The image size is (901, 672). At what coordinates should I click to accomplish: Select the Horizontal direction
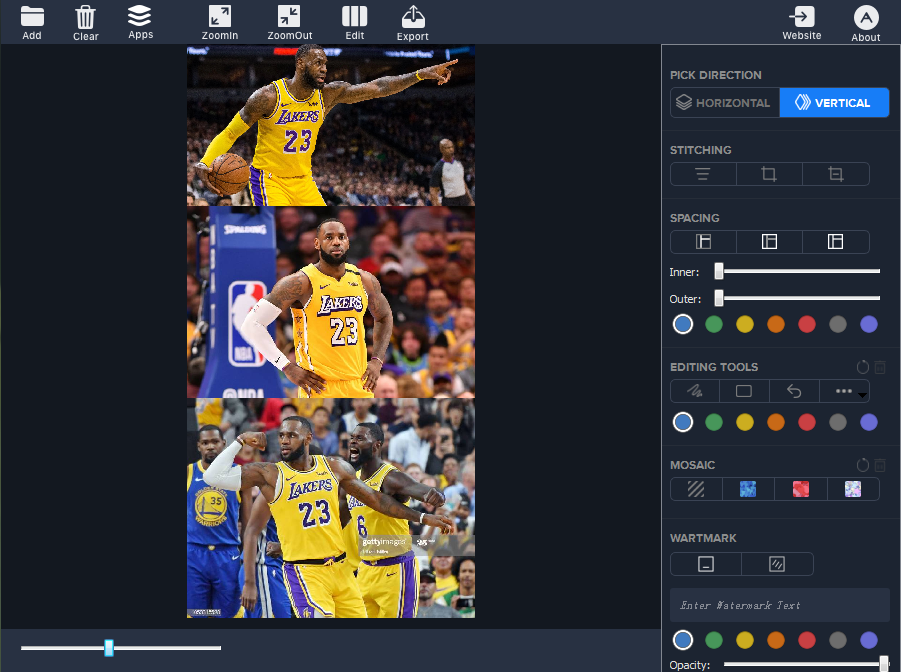pos(725,103)
